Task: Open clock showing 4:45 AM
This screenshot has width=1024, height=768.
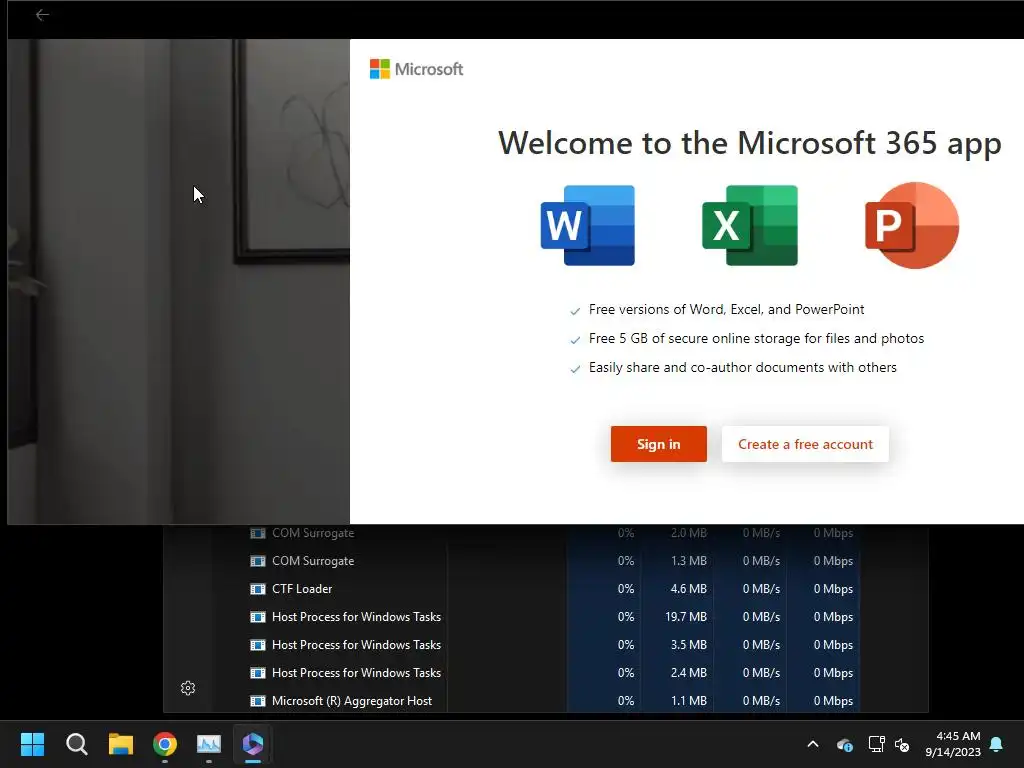Action: coord(953,744)
